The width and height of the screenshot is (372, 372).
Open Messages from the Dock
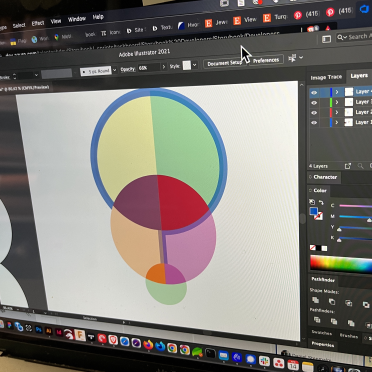click(x=251, y=359)
